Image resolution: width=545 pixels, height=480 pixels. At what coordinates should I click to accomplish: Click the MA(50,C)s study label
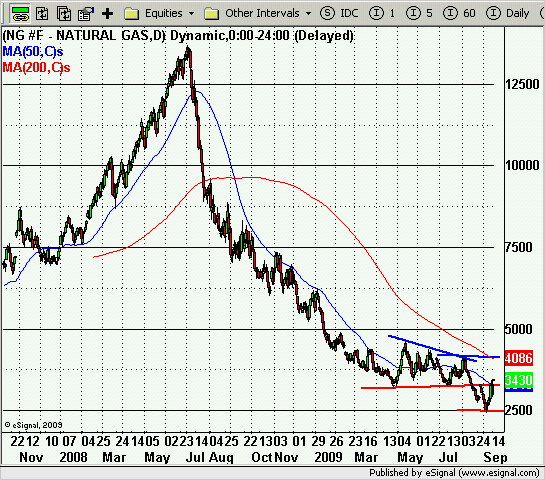pos(33,51)
